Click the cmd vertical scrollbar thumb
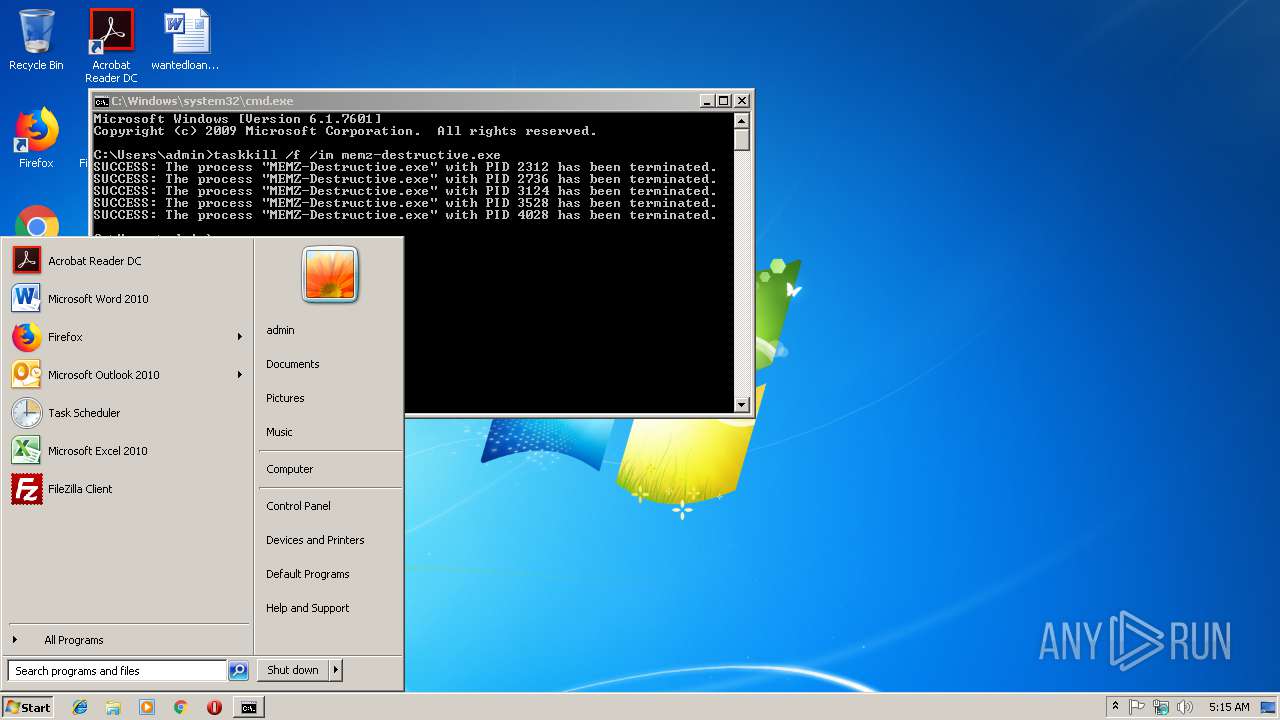The height and width of the screenshot is (720, 1280). click(741, 139)
